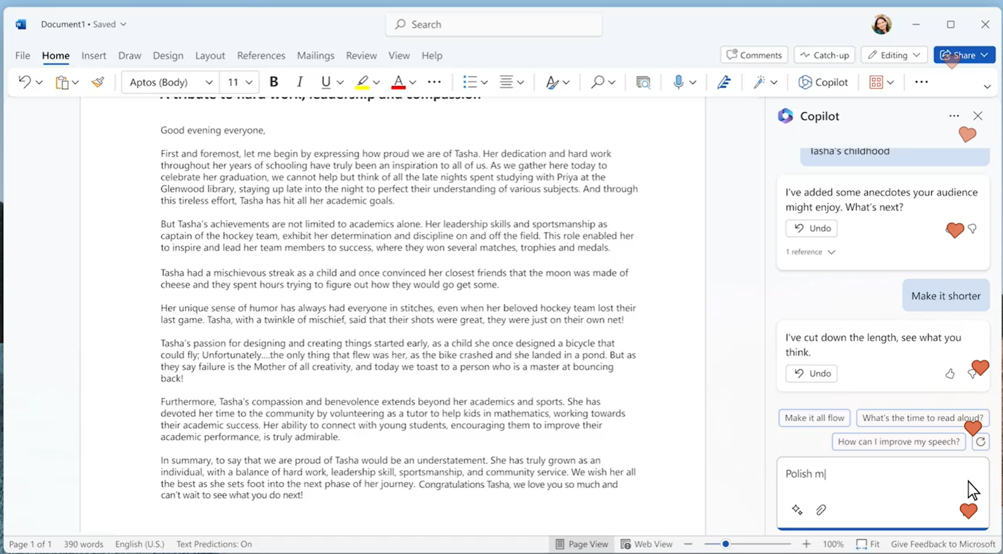This screenshot has width=1003, height=554.
Task: Click the Catch-up button
Action: click(x=825, y=55)
